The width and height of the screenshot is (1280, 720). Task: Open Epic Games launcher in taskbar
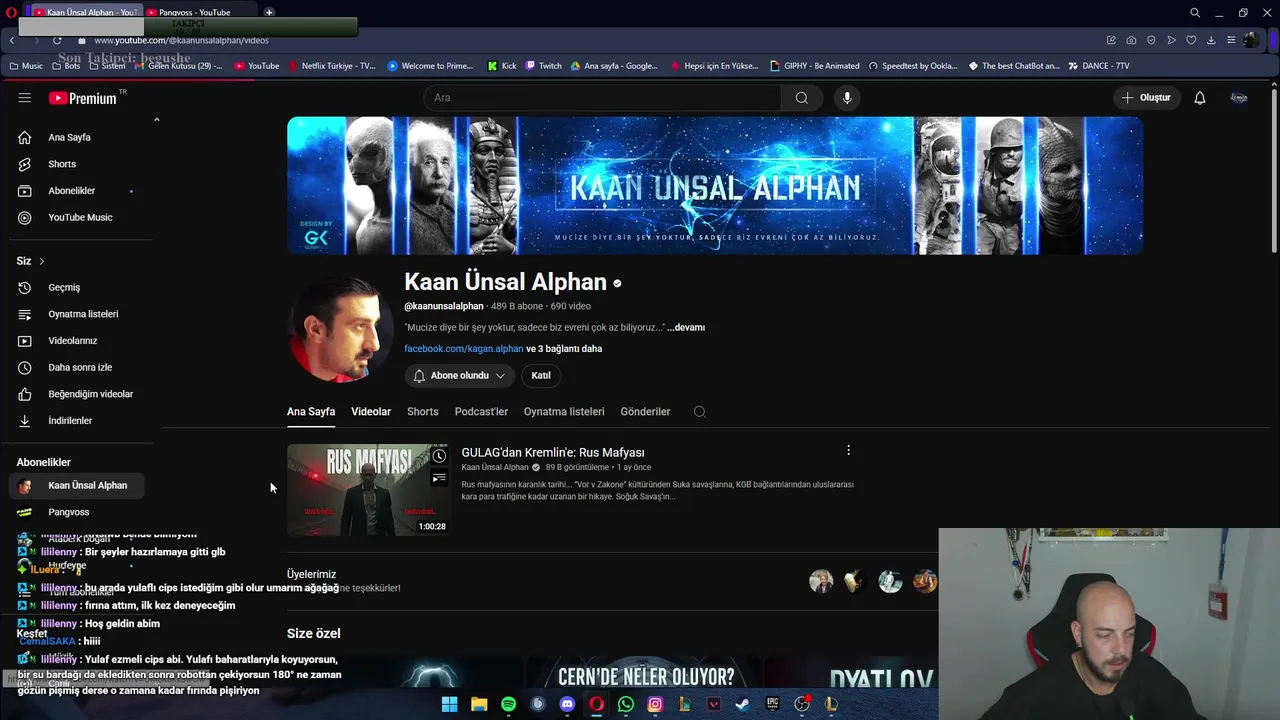click(772, 704)
